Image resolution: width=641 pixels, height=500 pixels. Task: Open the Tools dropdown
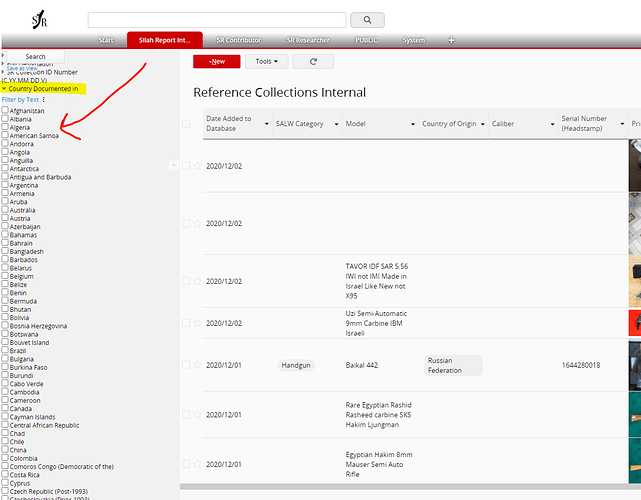[x=267, y=61]
